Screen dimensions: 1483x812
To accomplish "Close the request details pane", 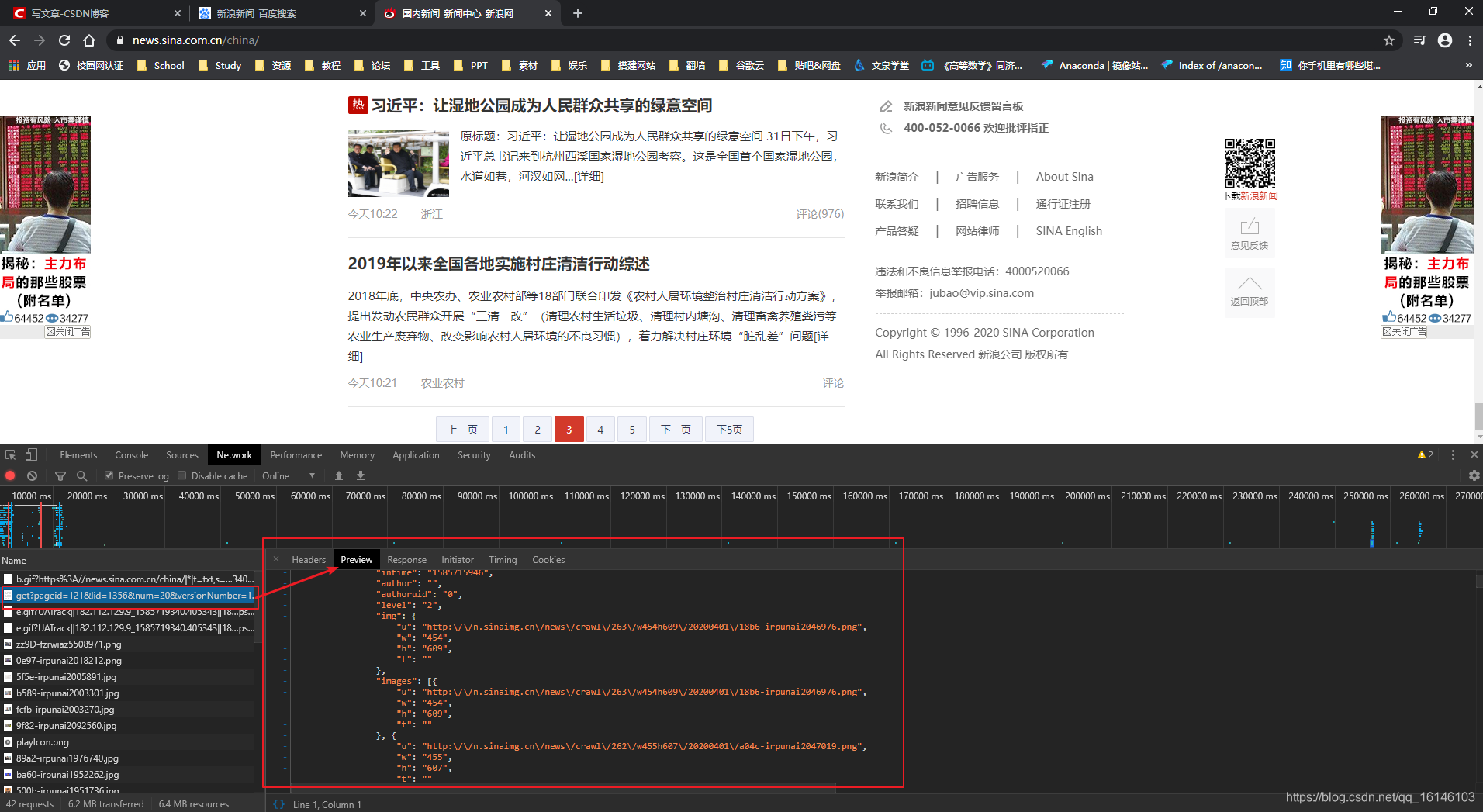I will click(276, 559).
